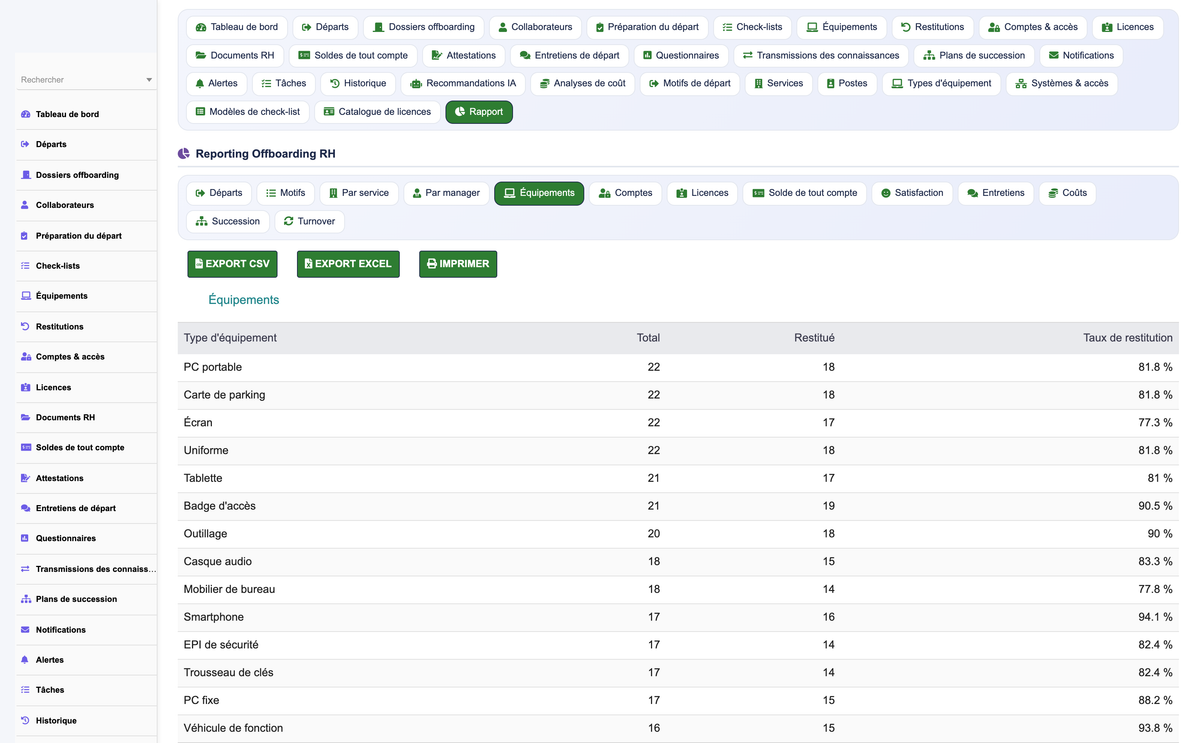
Task: Click the Restitué column header
Action: coord(814,338)
